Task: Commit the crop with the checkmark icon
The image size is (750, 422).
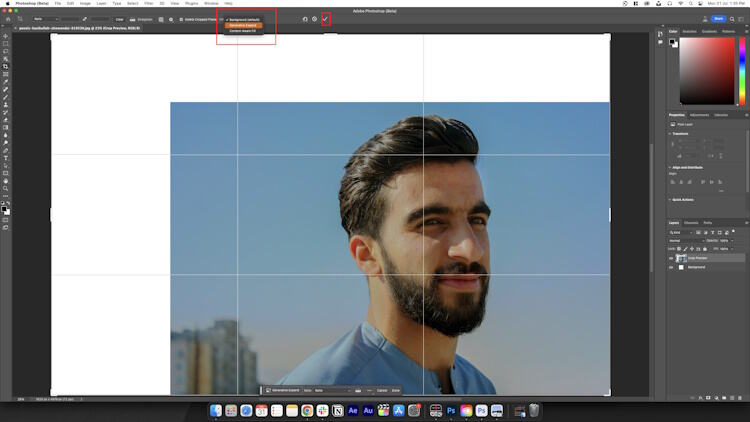Action: (325, 18)
